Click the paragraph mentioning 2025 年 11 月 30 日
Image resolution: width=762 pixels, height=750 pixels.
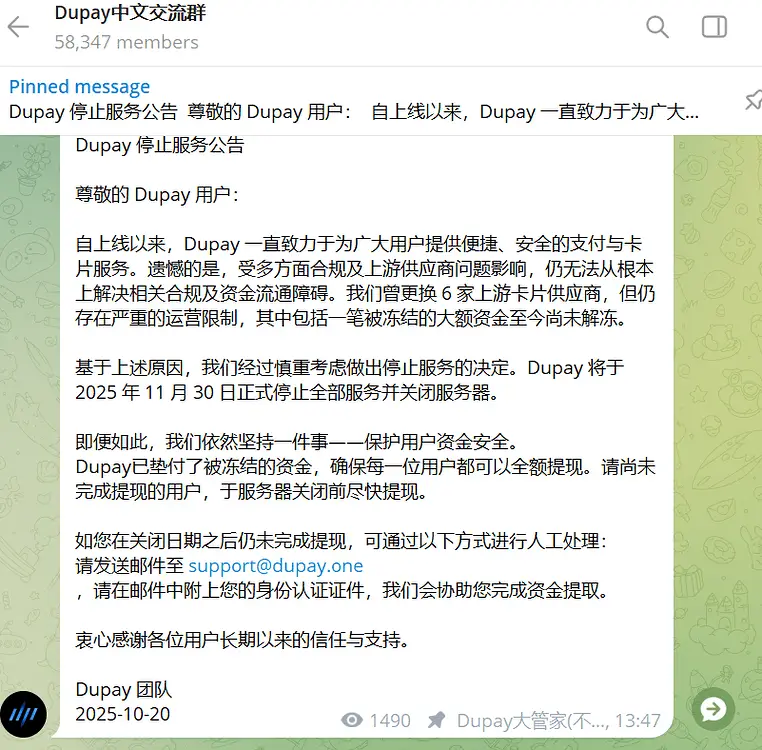349,380
